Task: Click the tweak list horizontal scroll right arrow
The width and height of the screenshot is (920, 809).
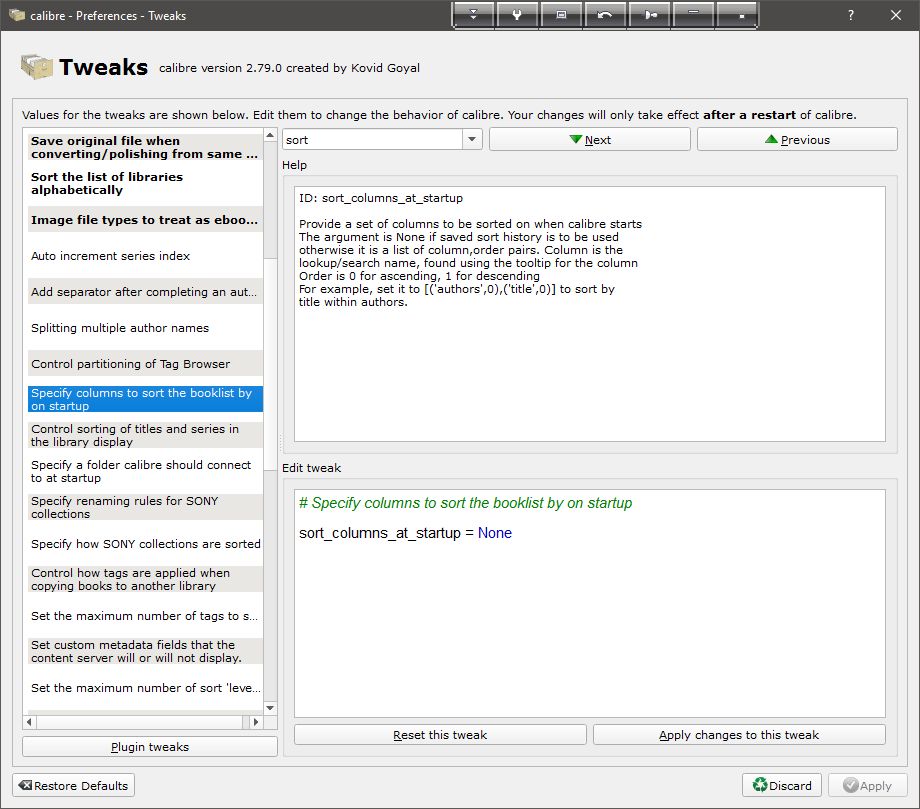Action: pos(256,722)
